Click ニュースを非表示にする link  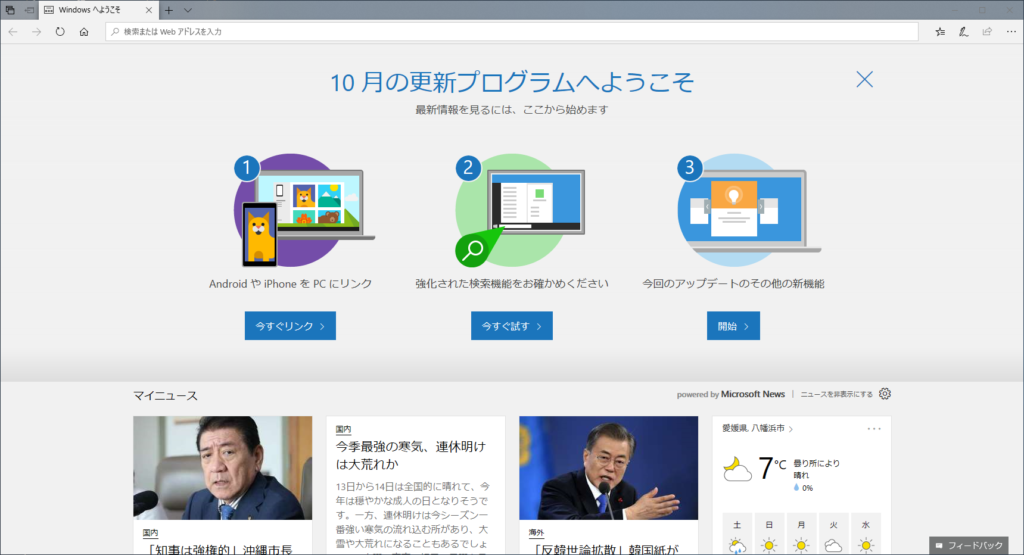pos(837,394)
